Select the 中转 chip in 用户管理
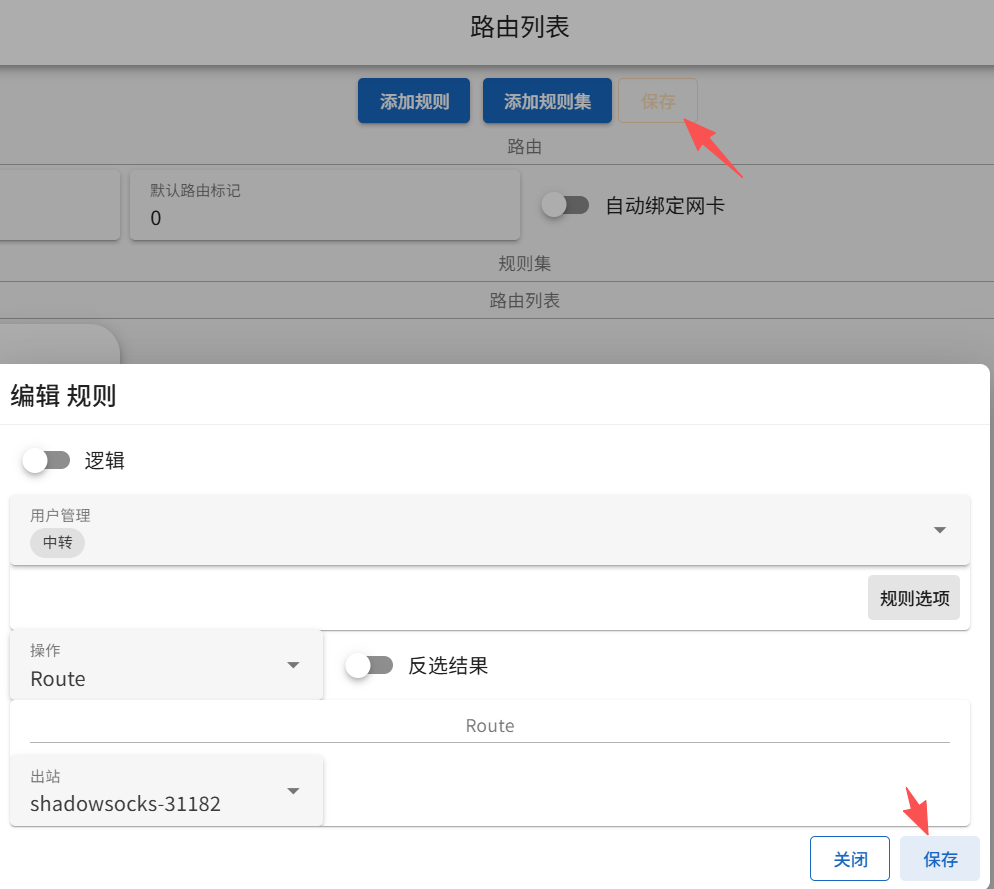Screen dimensions: 994x889 [x=57, y=543]
